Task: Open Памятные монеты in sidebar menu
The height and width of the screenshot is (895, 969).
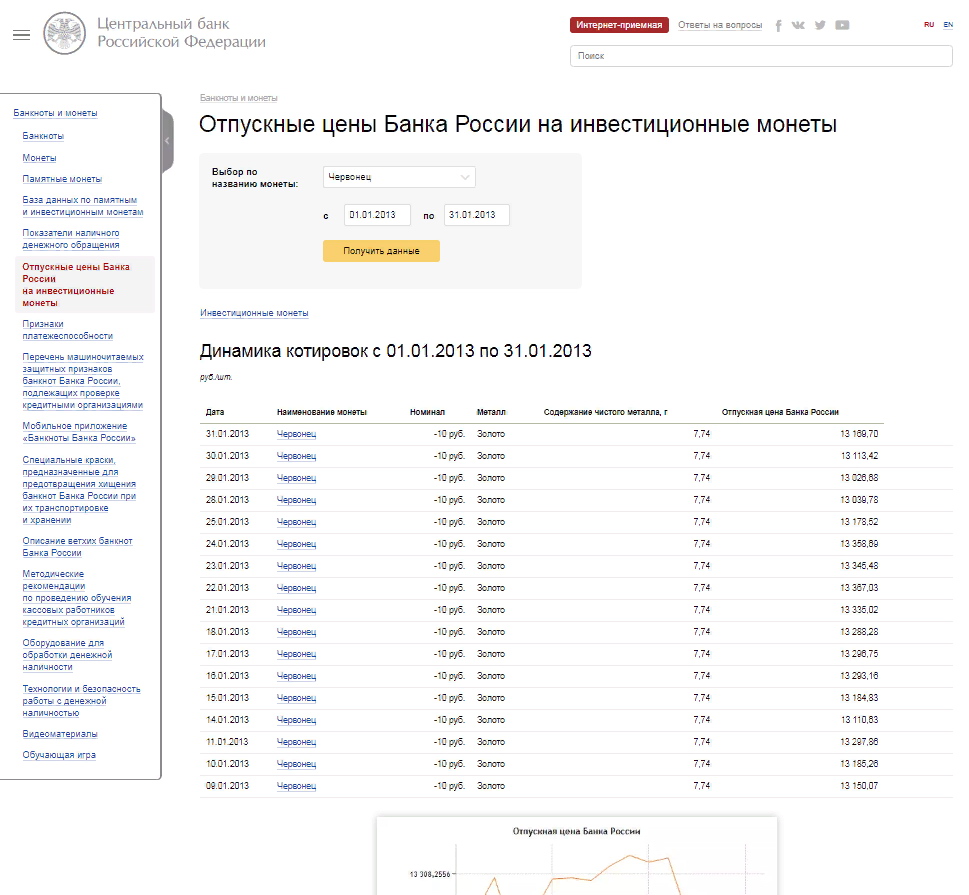Action: coord(62,179)
